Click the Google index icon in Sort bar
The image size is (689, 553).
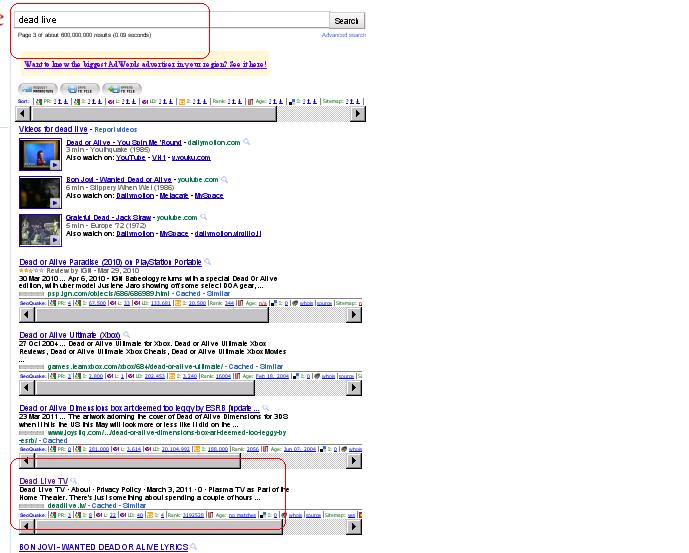pos(77,102)
